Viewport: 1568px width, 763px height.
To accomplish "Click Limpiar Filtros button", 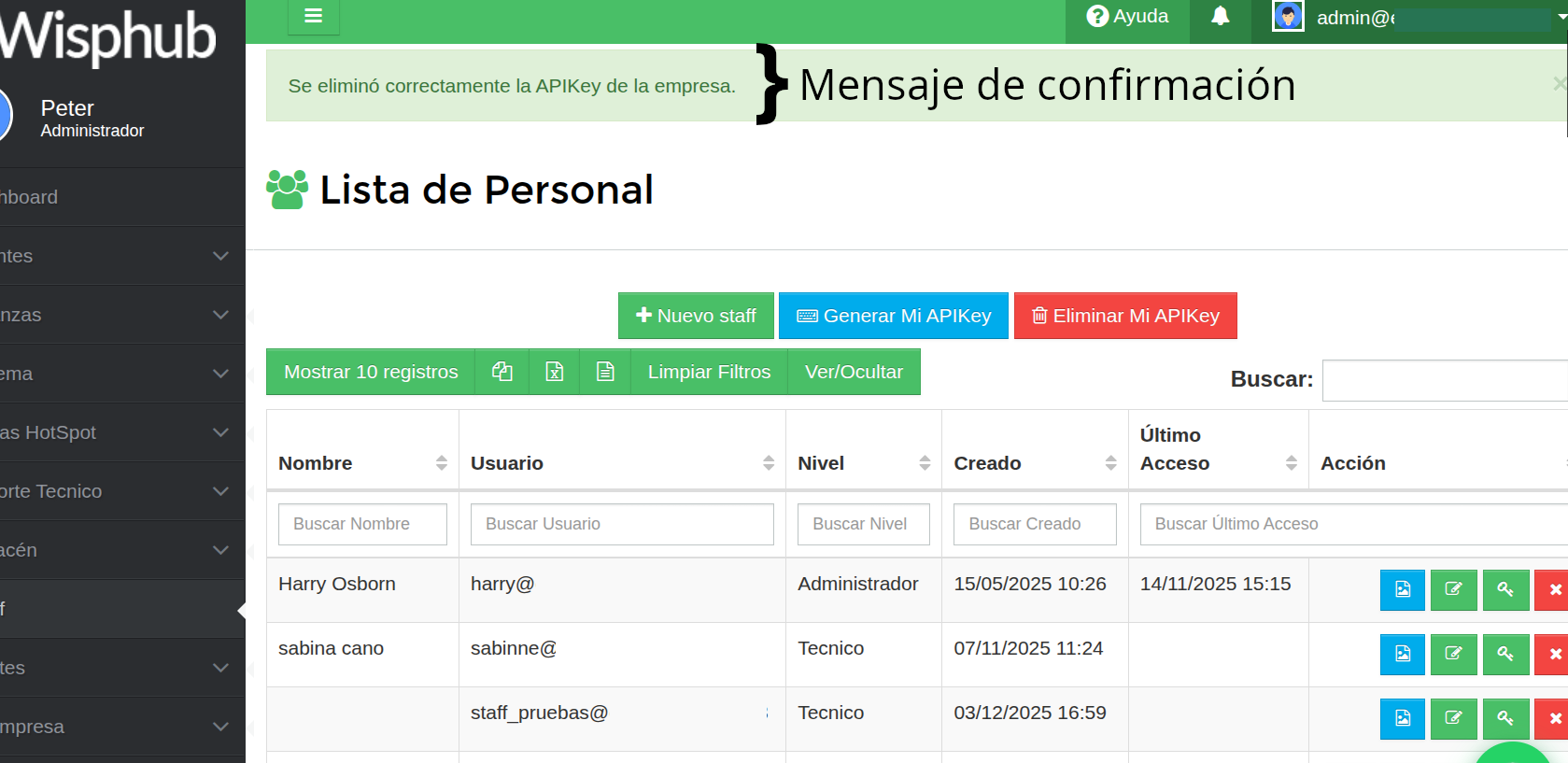I will pos(709,372).
